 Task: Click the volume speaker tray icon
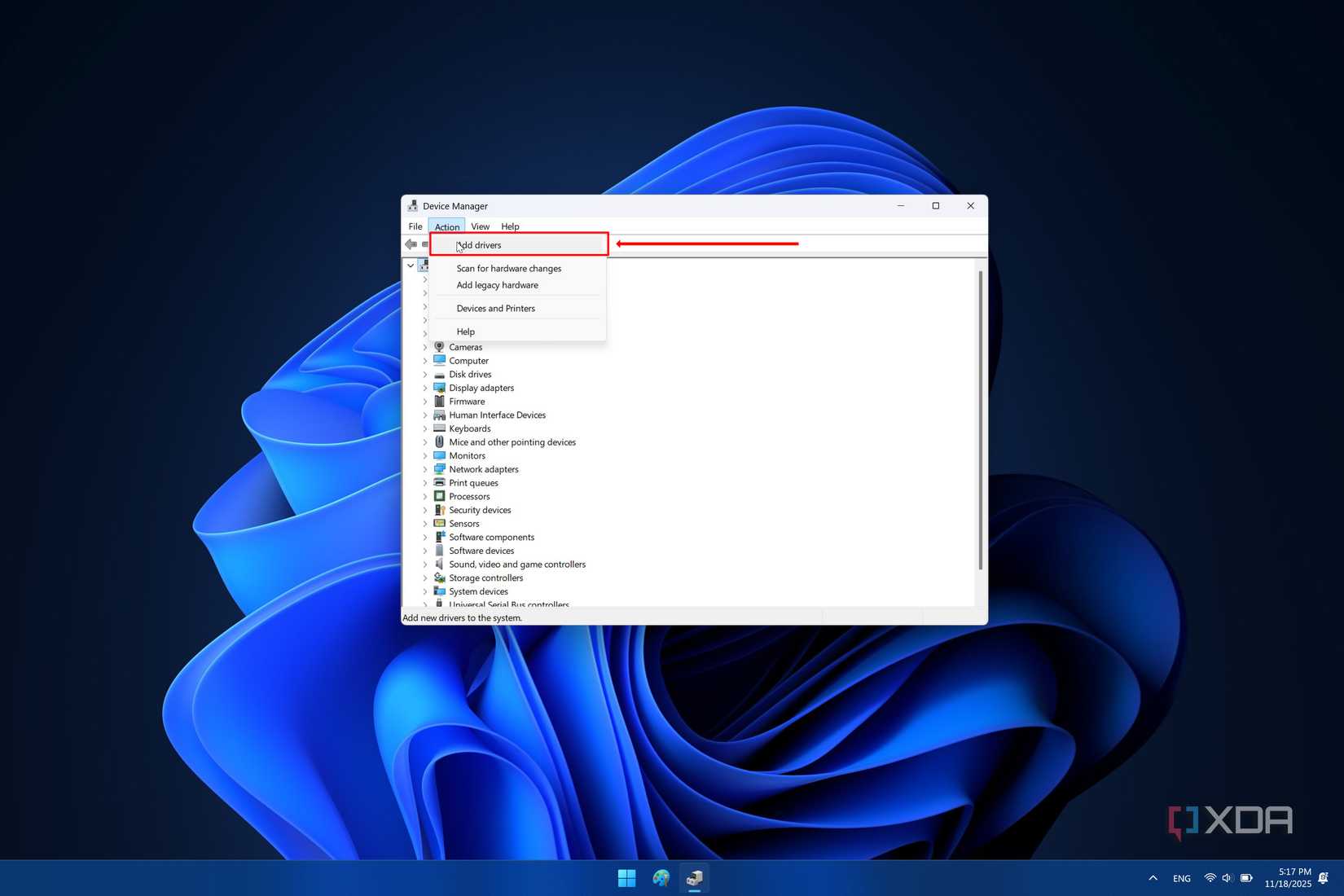click(x=1228, y=878)
